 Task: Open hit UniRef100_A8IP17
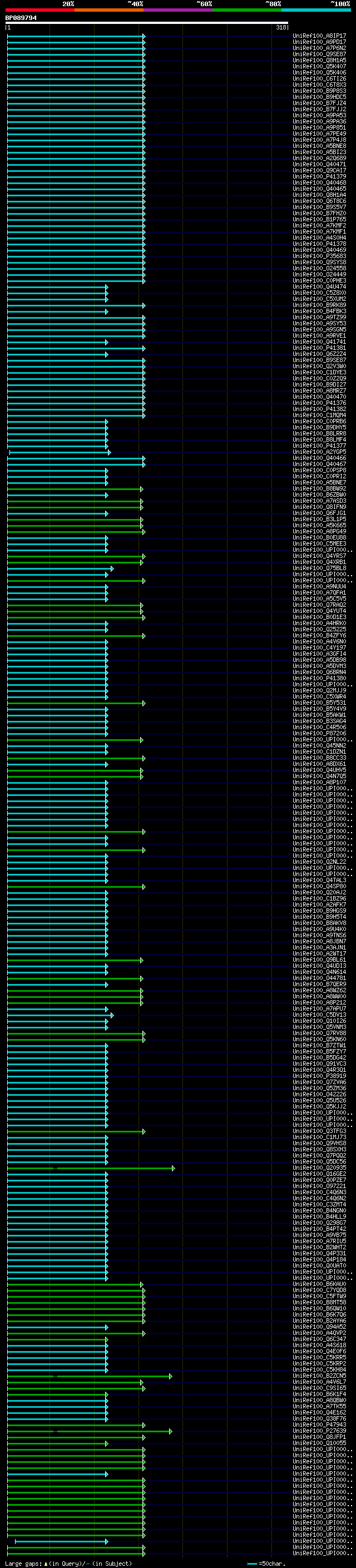click(319, 36)
